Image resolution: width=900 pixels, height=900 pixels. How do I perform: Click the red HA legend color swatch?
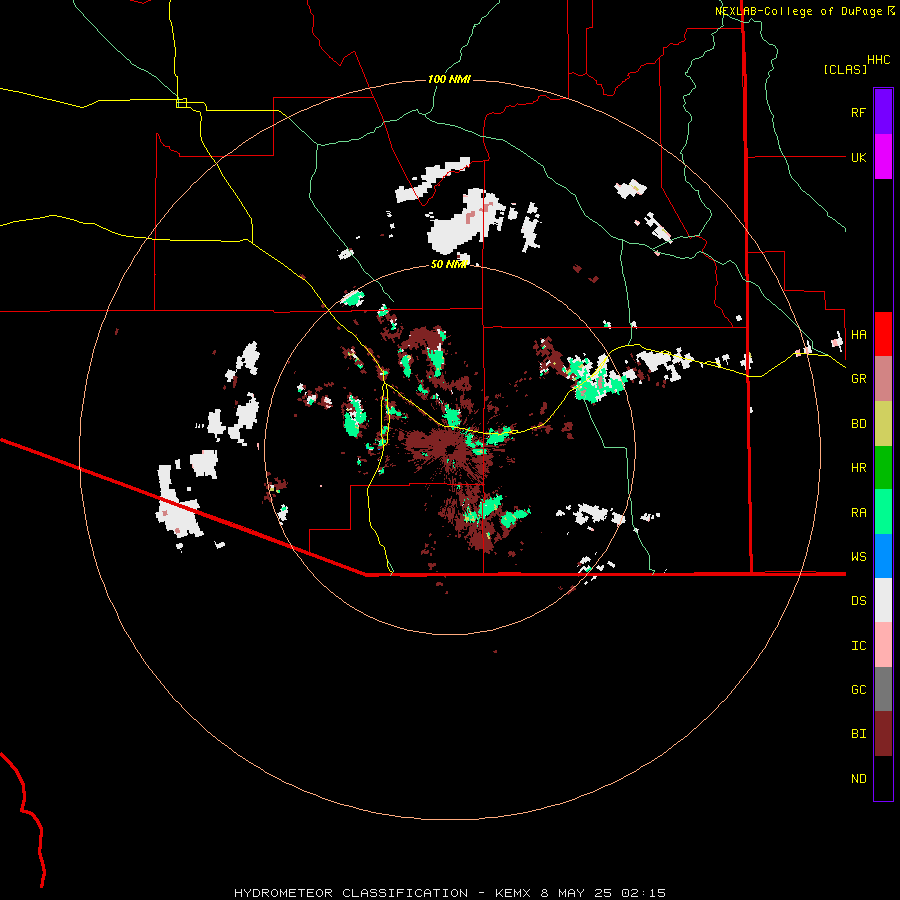(x=883, y=334)
